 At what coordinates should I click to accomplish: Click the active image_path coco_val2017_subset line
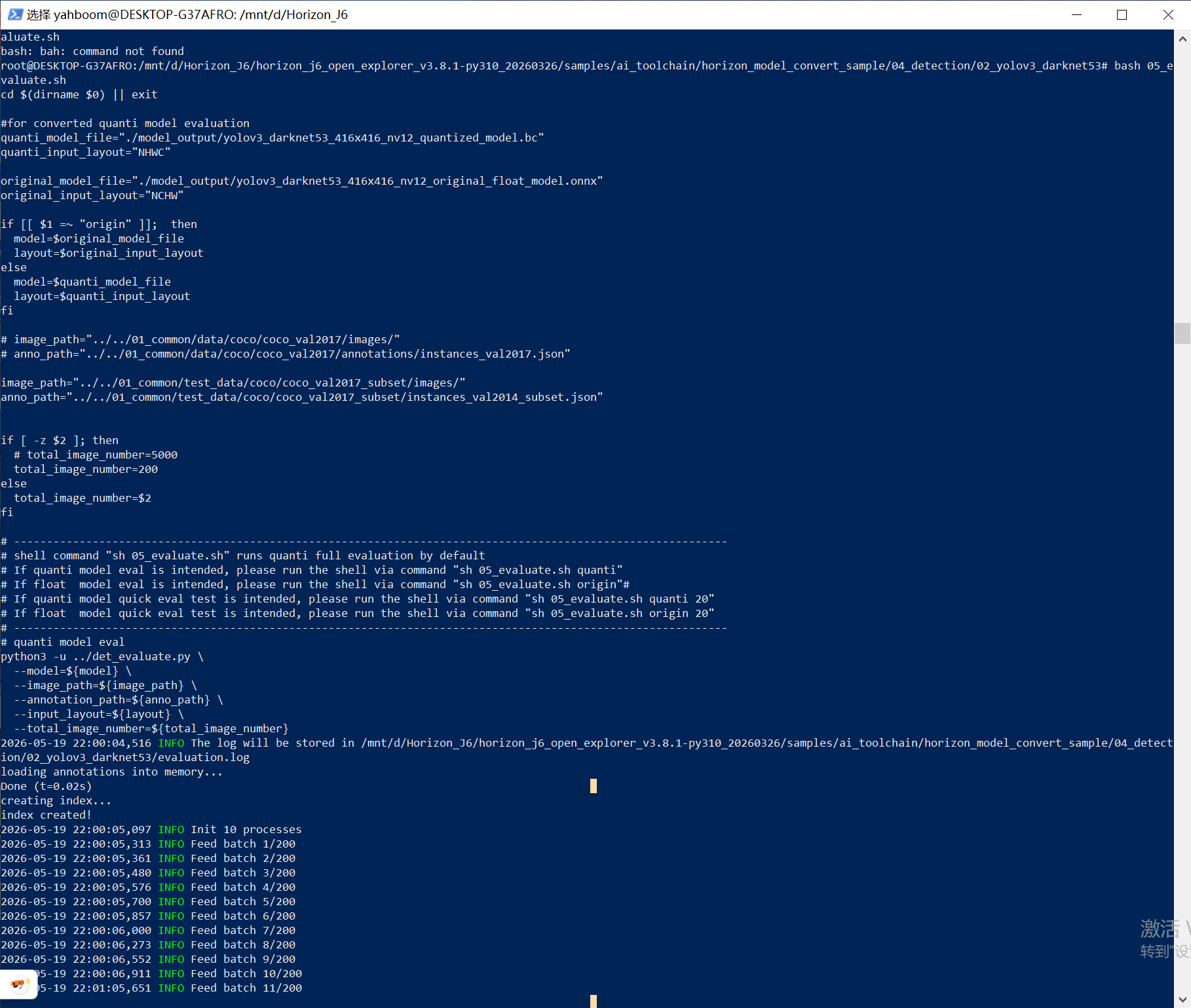[233, 383]
